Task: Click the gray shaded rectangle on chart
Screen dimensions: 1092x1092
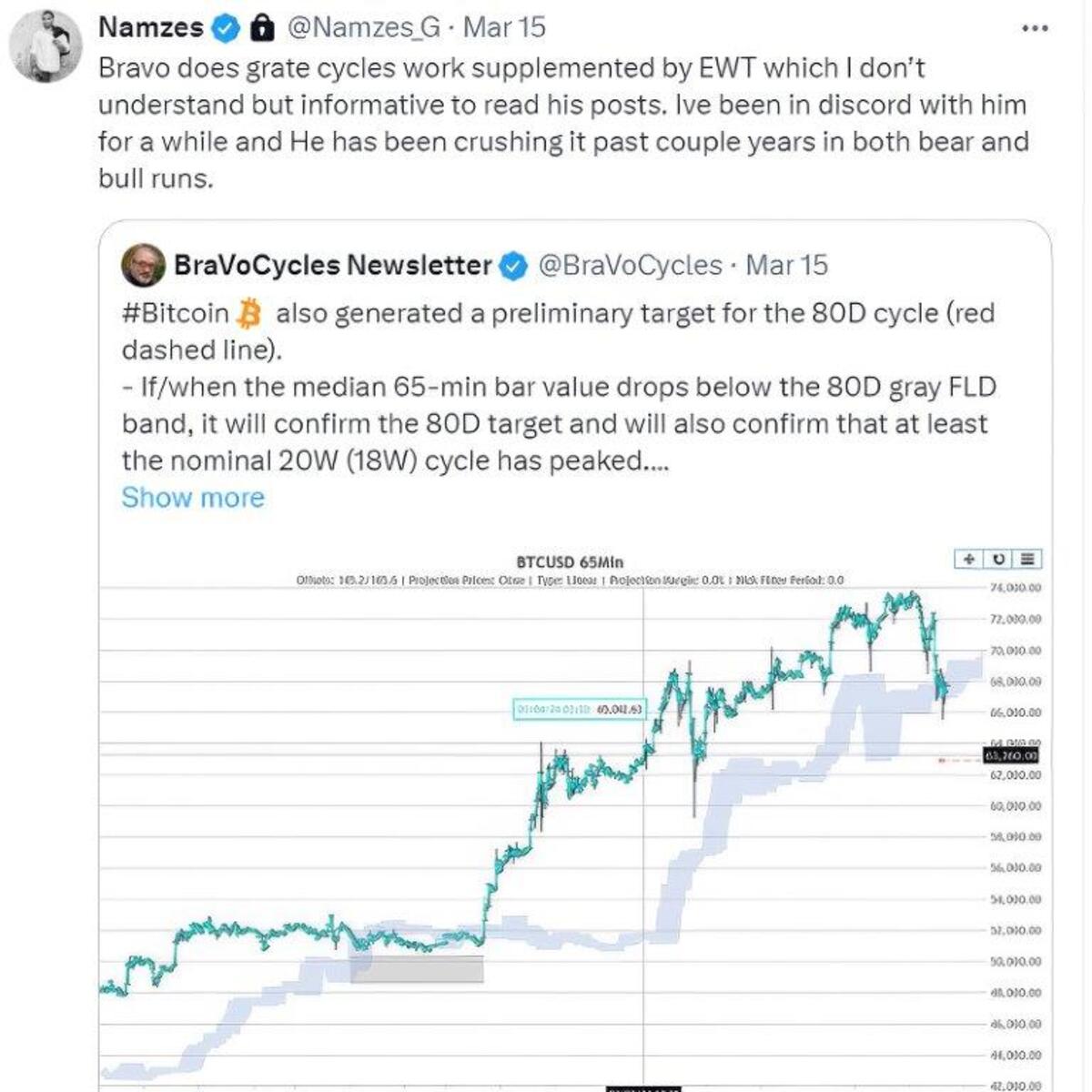Action: [417, 969]
